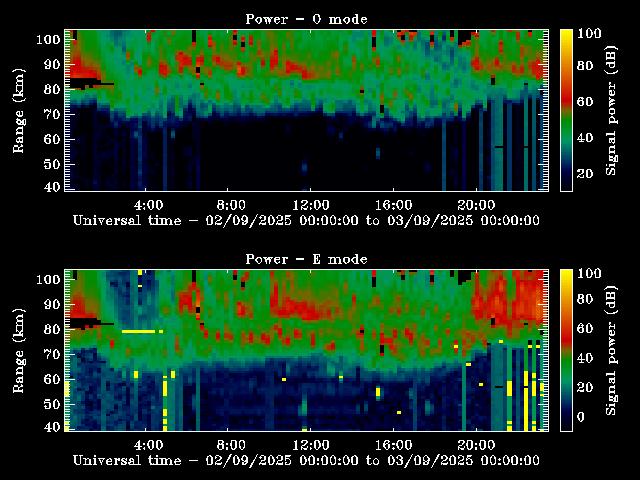This screenshot has height=480, width=640.
Task: Click the 20 value on E mode colorbar scale
Action: pos(587,388)
